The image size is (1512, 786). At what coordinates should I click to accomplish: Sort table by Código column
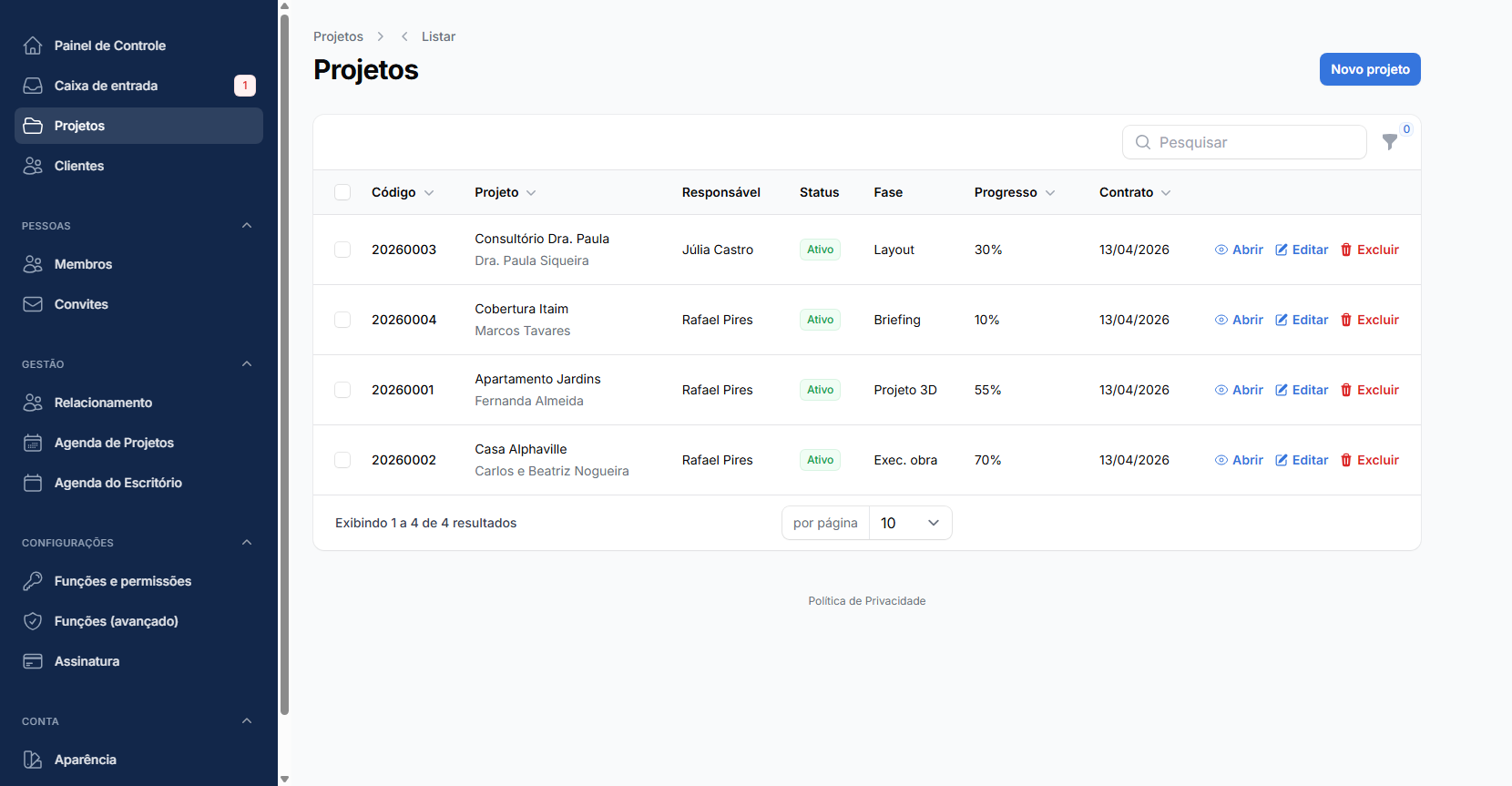tap(403, 192)
